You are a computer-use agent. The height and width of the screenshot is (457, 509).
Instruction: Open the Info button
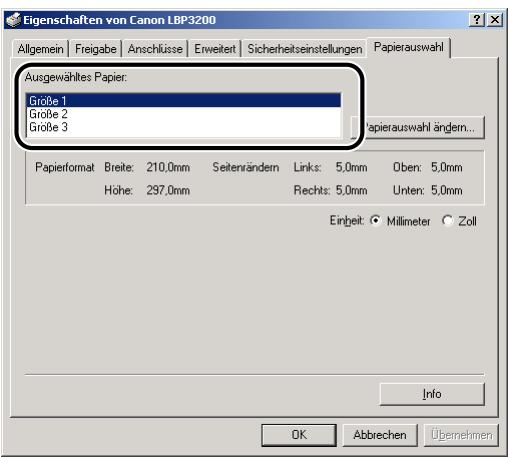point(432,394)
